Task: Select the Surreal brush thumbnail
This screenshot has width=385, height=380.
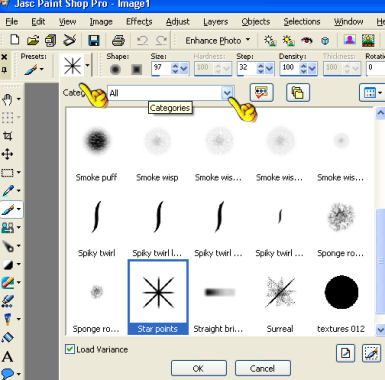Action: tap(280, 292)
